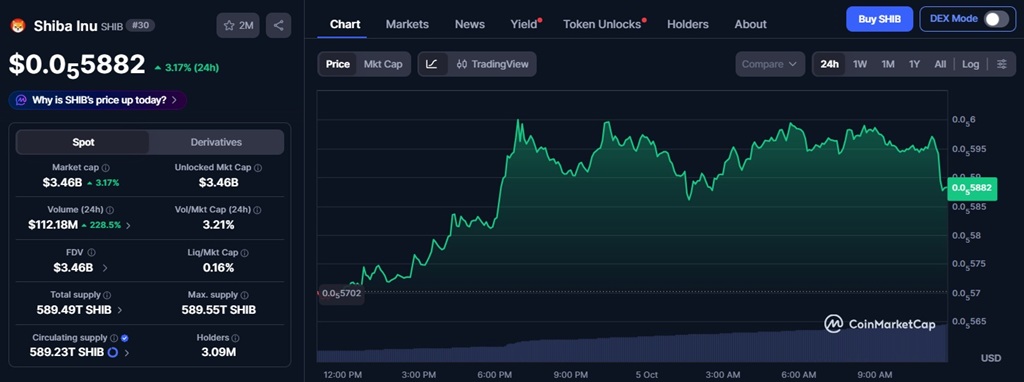Add SHIB to watchlist star button
Viewport: 1024px width, 382px height.
[238, 25]
